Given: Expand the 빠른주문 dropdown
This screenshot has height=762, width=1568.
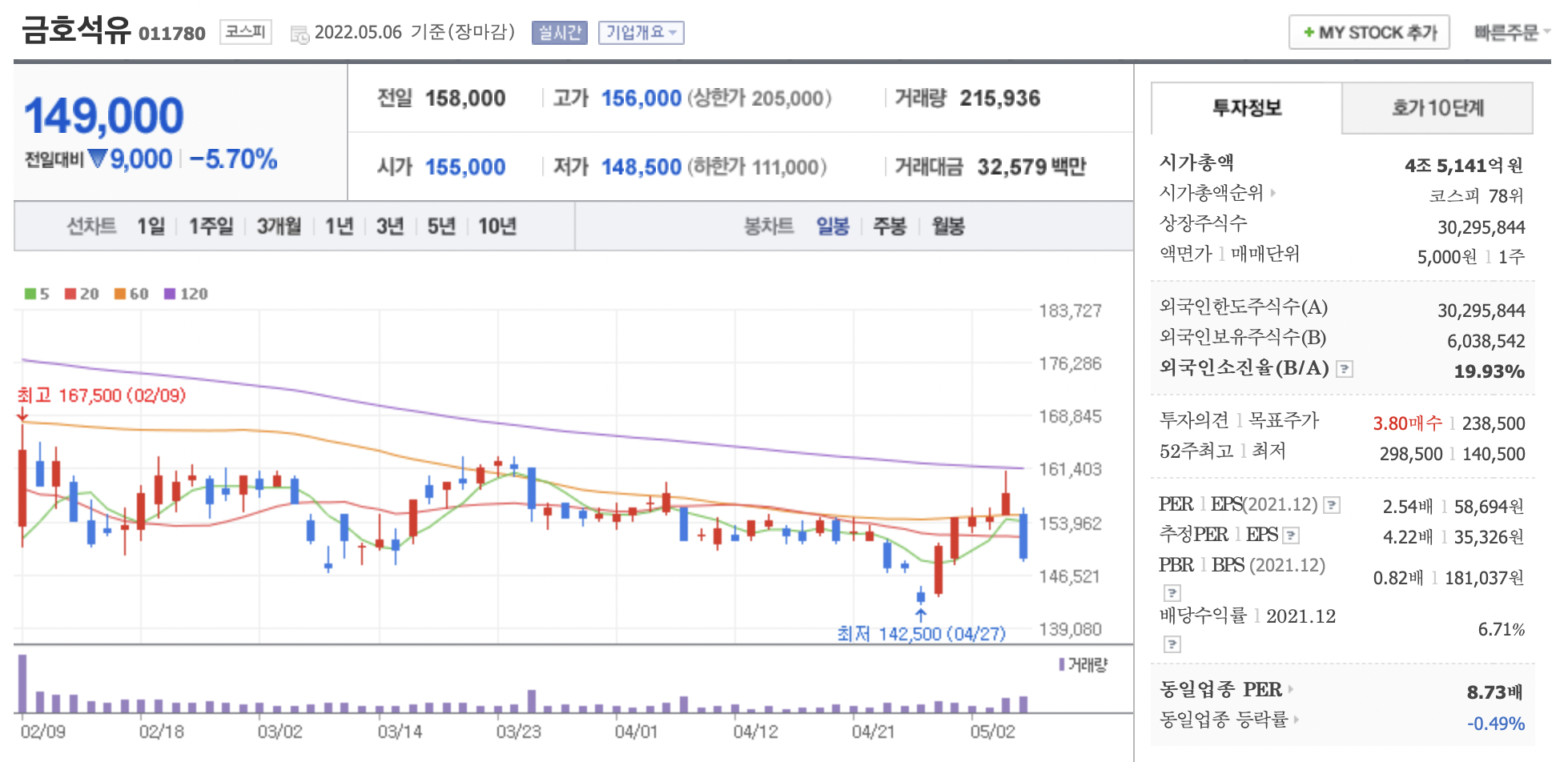Looking at the screenshot, I should [1511, 33].
